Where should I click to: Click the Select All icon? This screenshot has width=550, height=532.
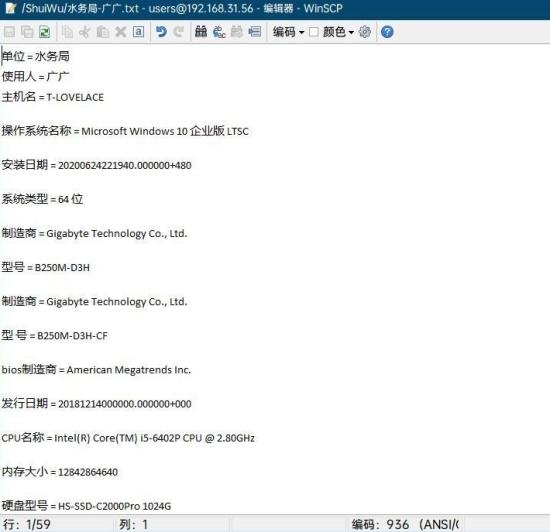(139, 32)
